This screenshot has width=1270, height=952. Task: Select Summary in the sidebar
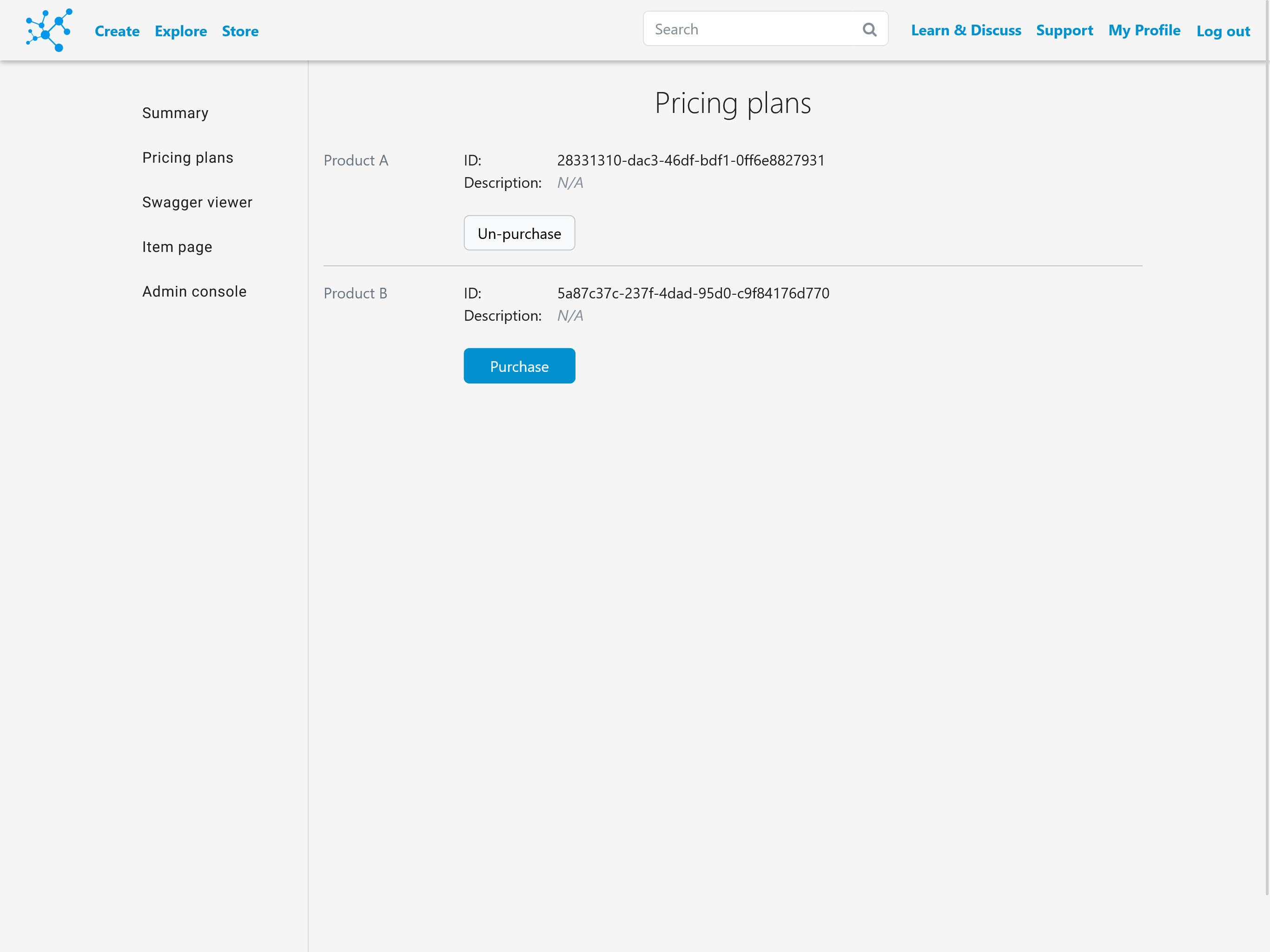175,113
